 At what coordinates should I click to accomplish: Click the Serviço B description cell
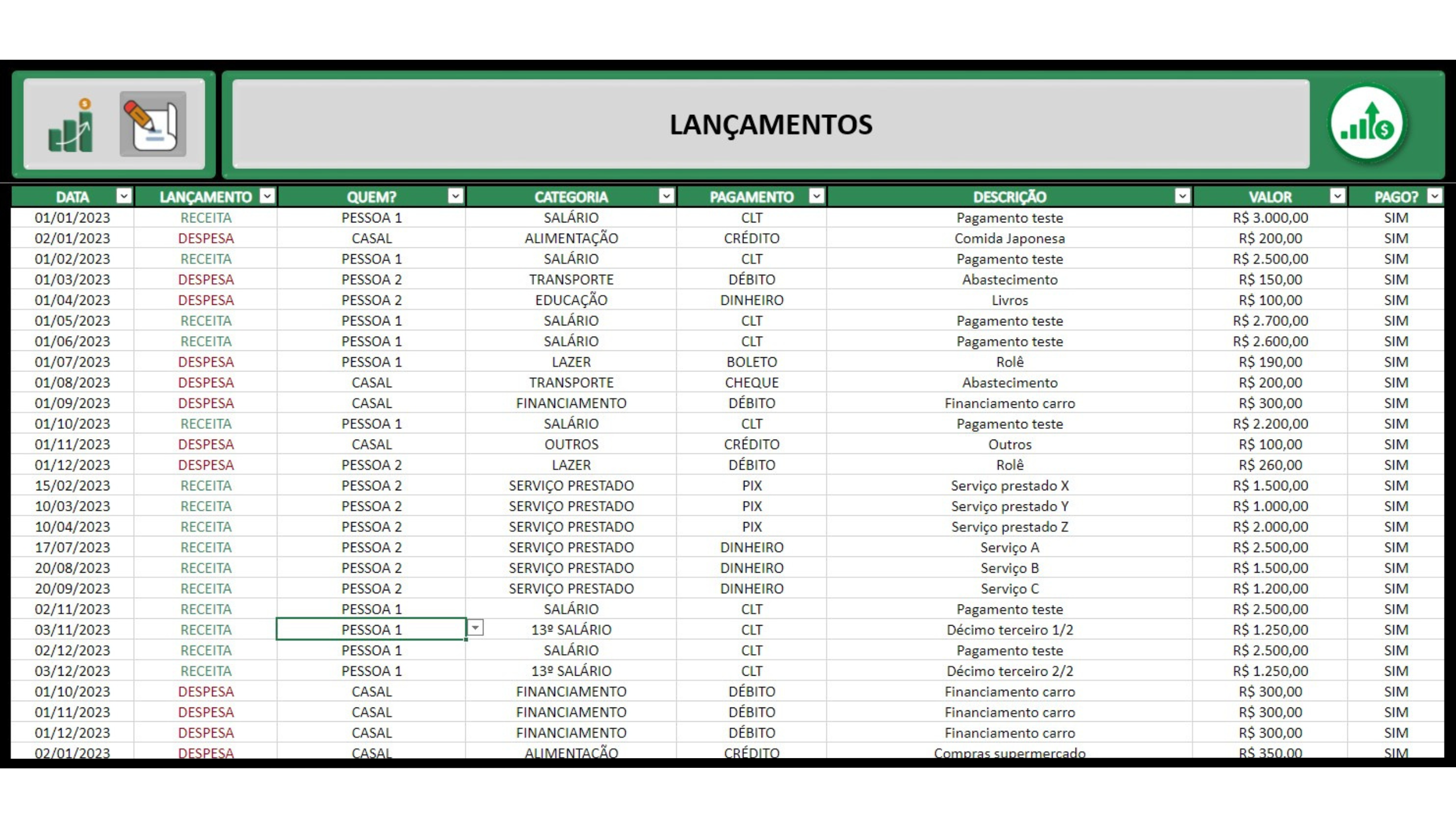click(1010, 568)
